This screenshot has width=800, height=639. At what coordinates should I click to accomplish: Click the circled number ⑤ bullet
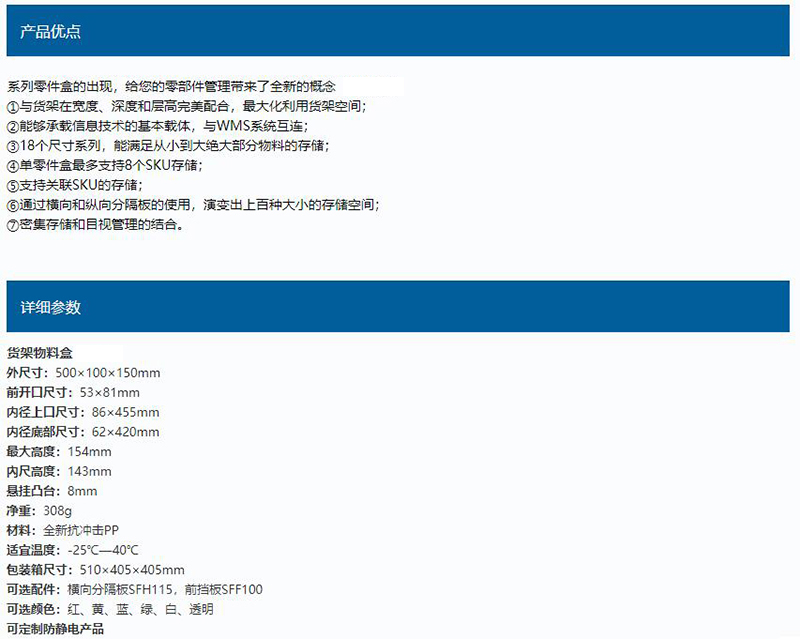click(13, 186)
